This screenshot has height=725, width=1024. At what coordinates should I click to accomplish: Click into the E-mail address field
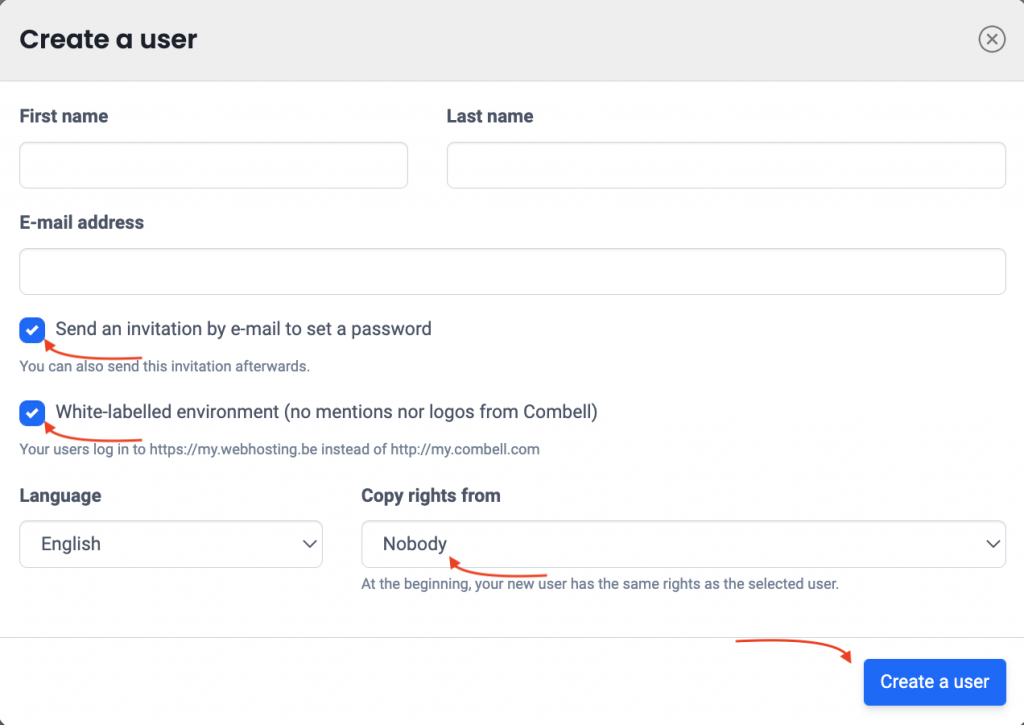(x=513, y=271)
